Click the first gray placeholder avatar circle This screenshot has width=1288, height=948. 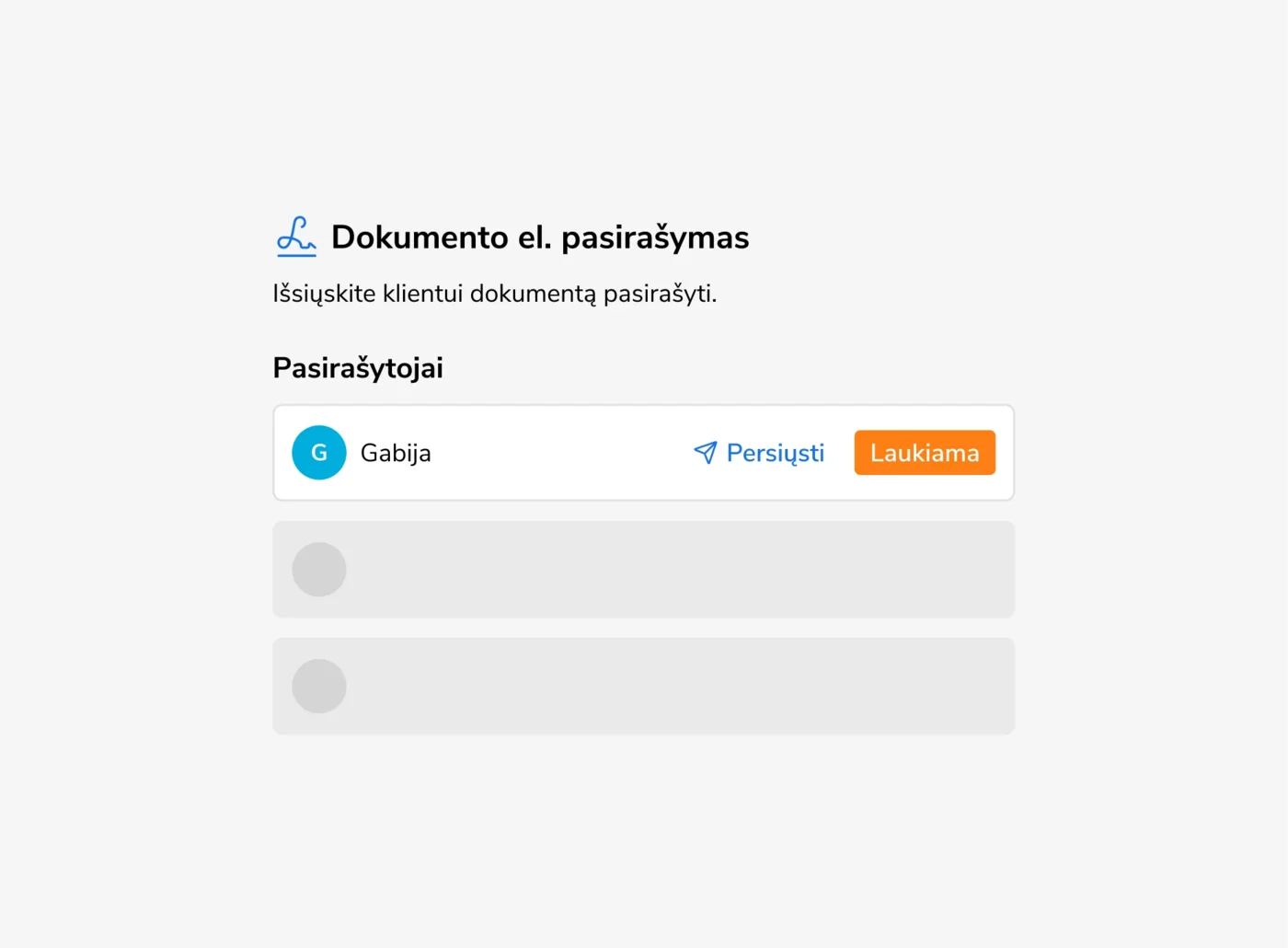[x=319, y=570]
